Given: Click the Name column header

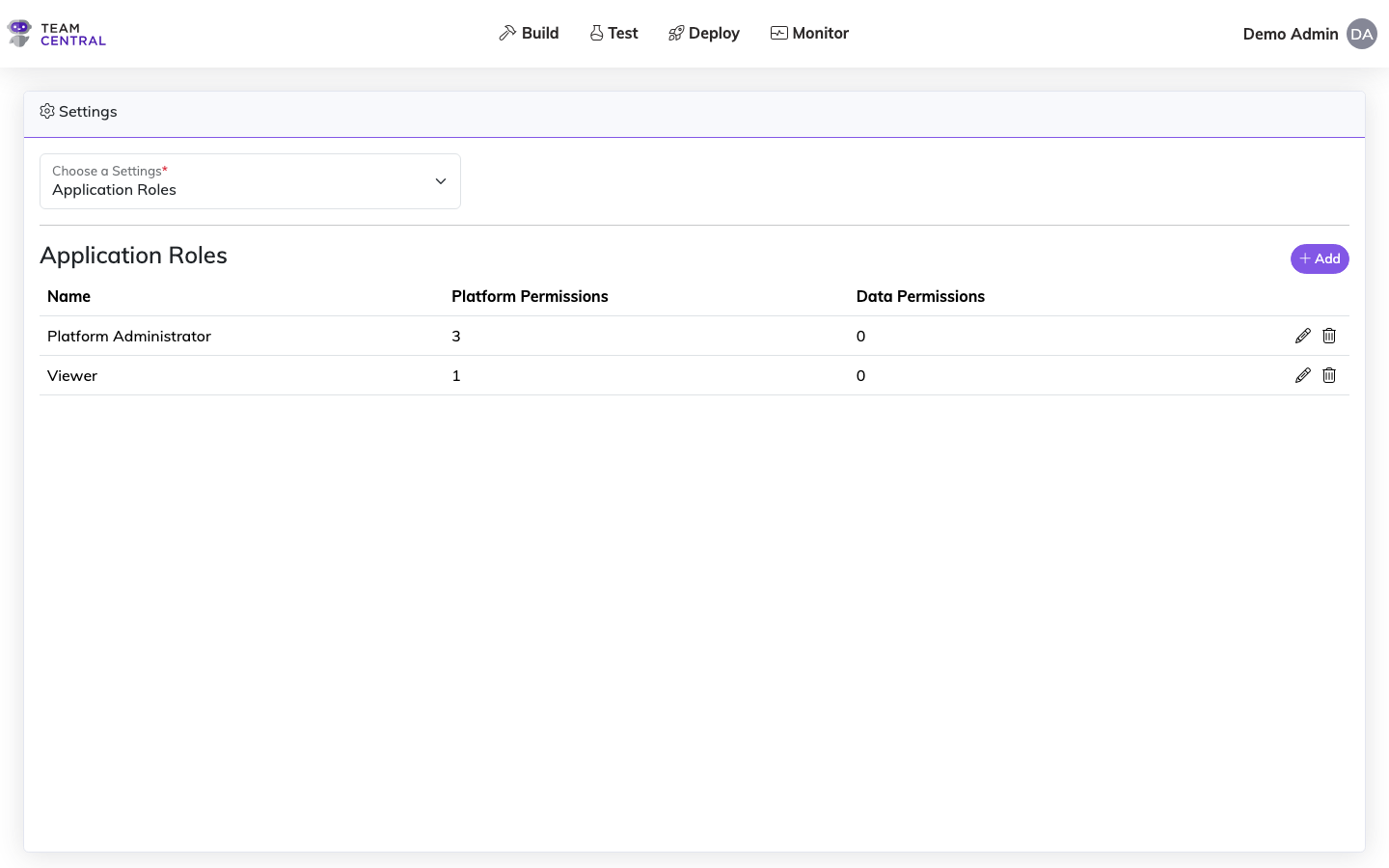Looking at the screenshot, I should (68, 296).
